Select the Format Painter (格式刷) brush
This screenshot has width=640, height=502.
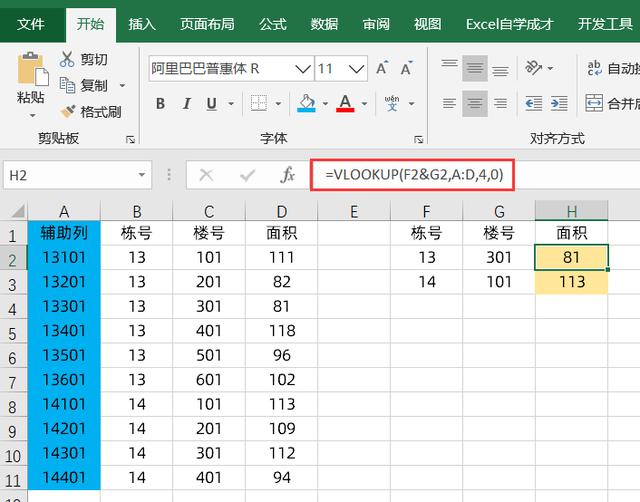[67, 111]
